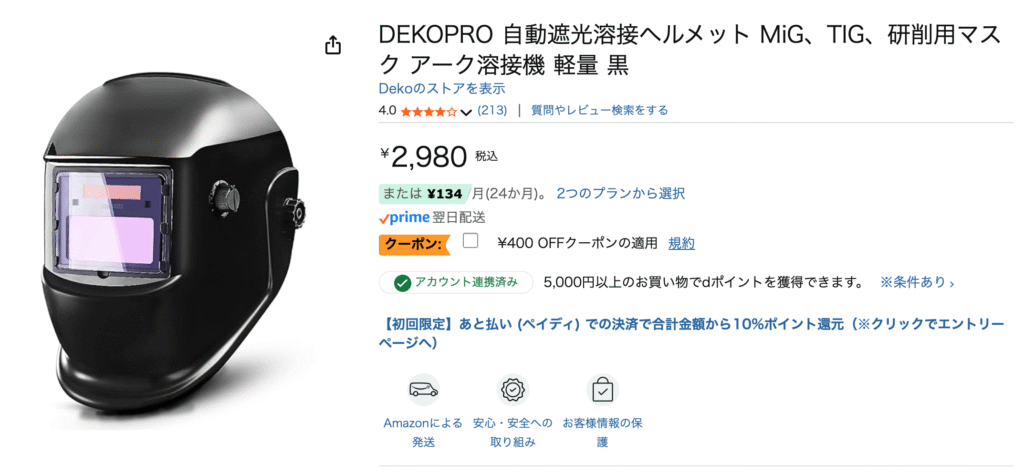Image resolution: width=1024 pixels, height=475 pixels.
Task: Click the safety and security badge icon
Action: (x=513, y=388)
